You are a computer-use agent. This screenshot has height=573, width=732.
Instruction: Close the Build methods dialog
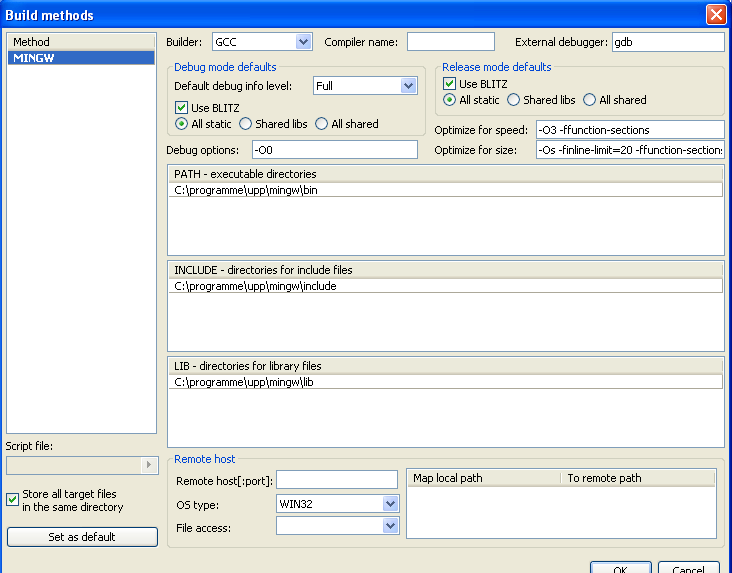(x=716, y=15)
